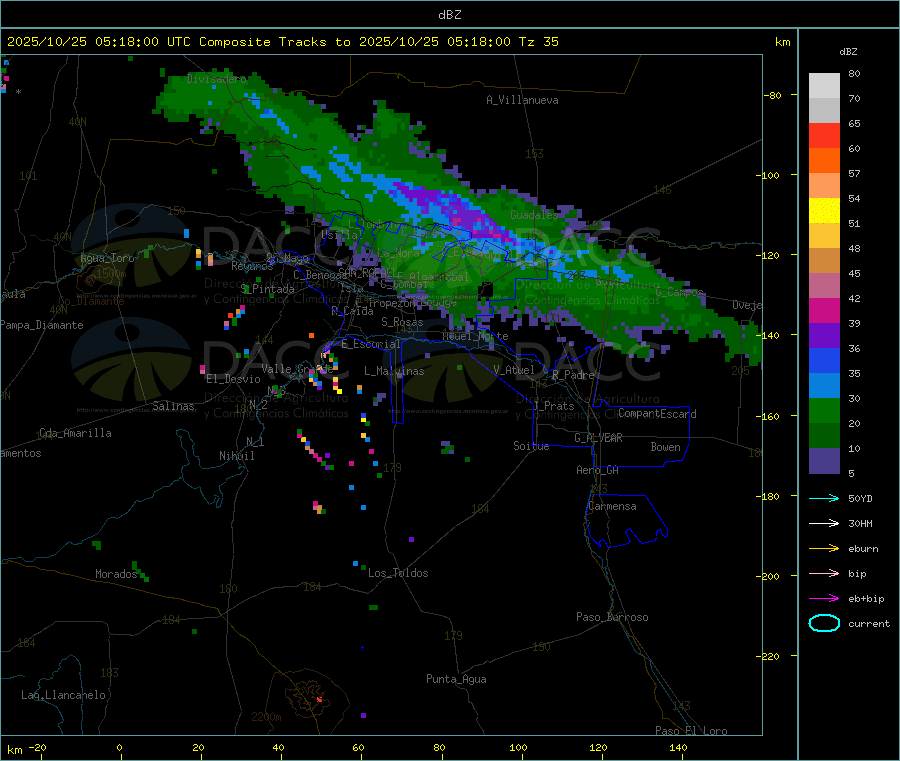The height and width of the screenshot is (761, 900).
Task: Click the Agua_Toro map label
Action: pyautogui.click(x=107, y=258)
